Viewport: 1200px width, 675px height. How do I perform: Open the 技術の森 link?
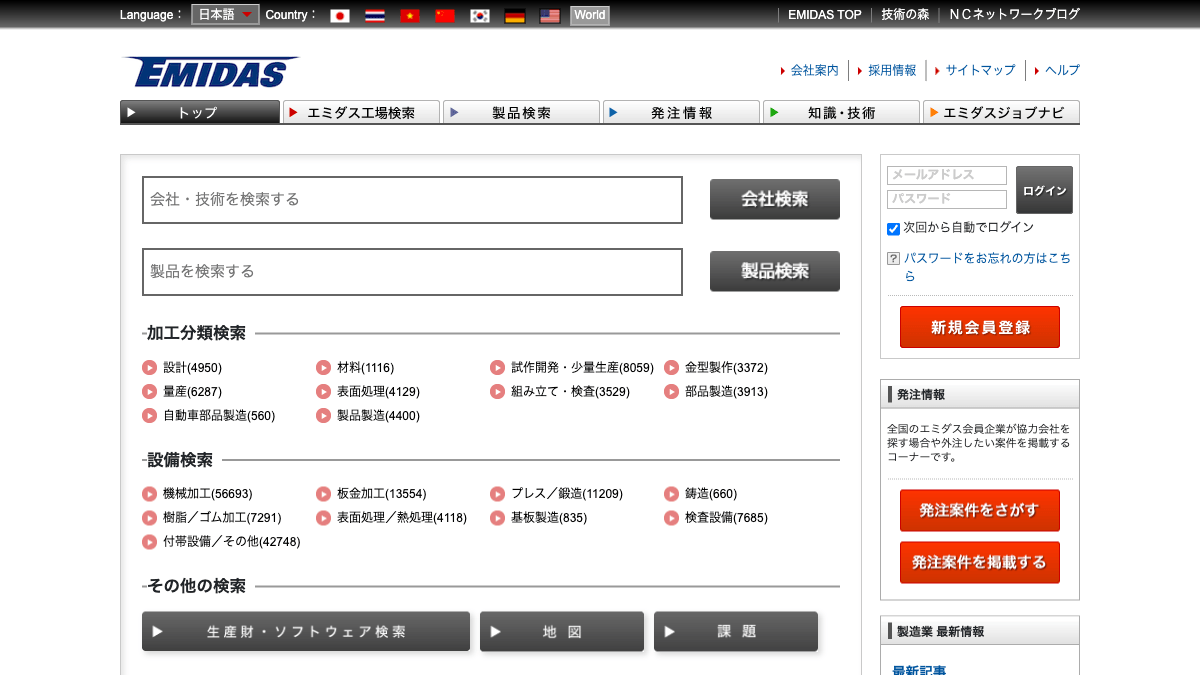[905, 15]
